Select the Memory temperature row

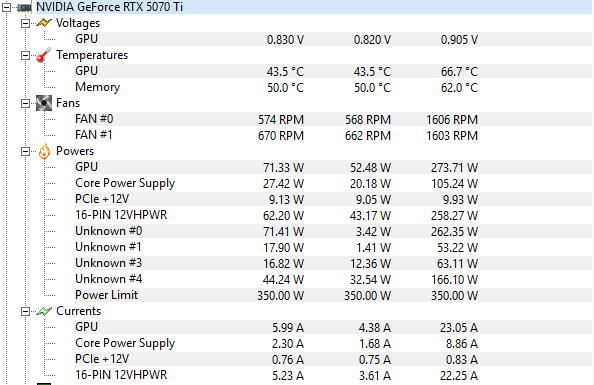[333, 87]
